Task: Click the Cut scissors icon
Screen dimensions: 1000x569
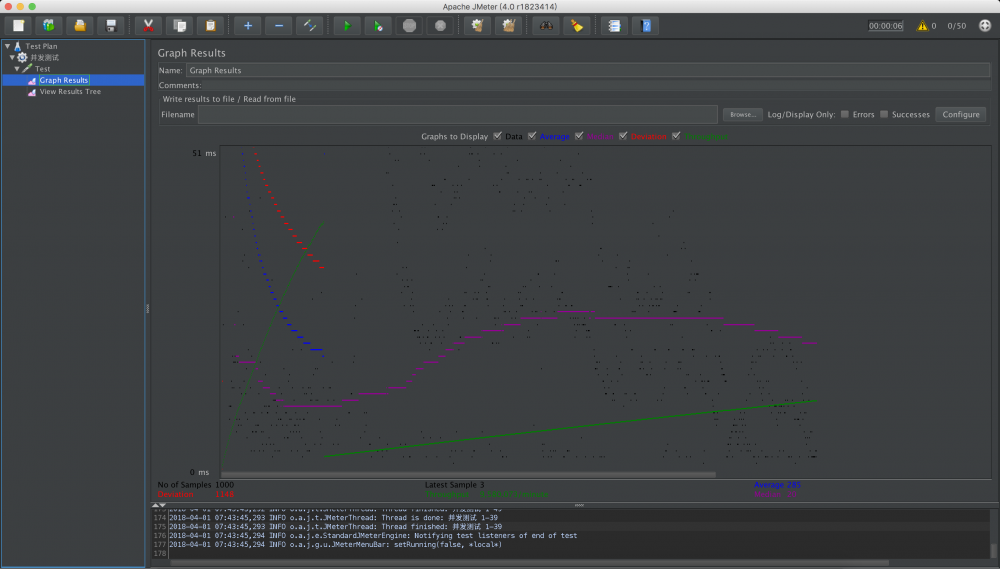Action: click(x=148, y=25)
